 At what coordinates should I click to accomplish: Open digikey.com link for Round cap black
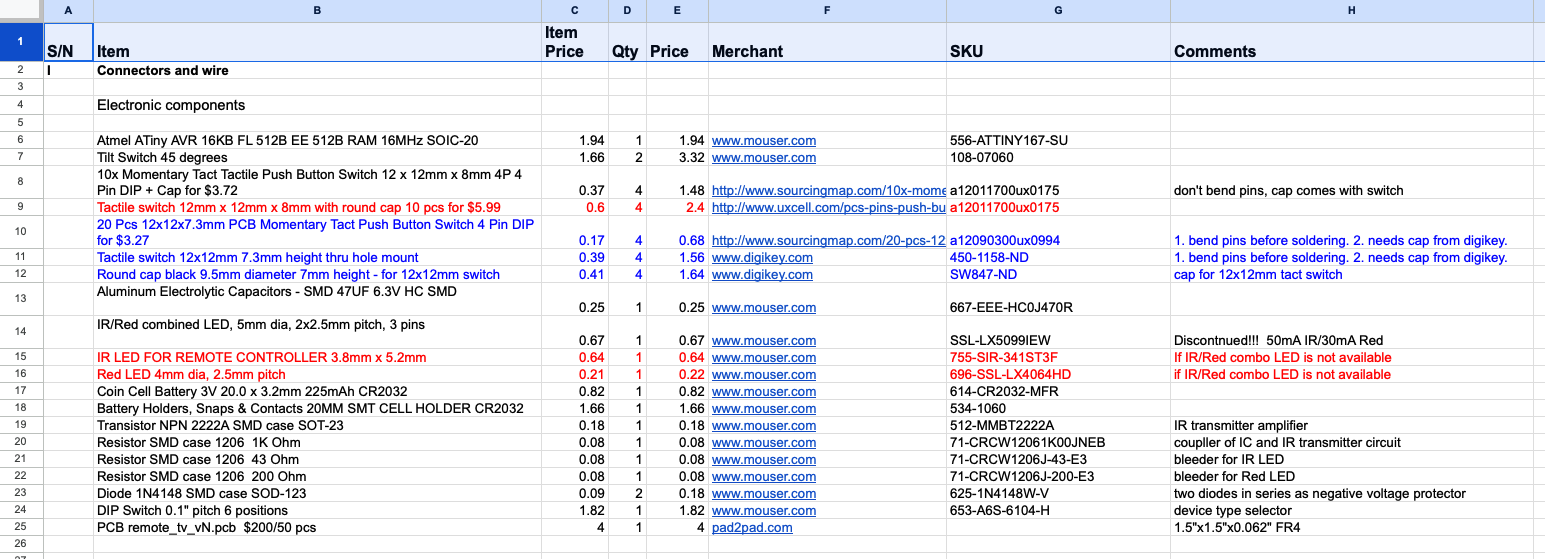(x=762, y=275)
